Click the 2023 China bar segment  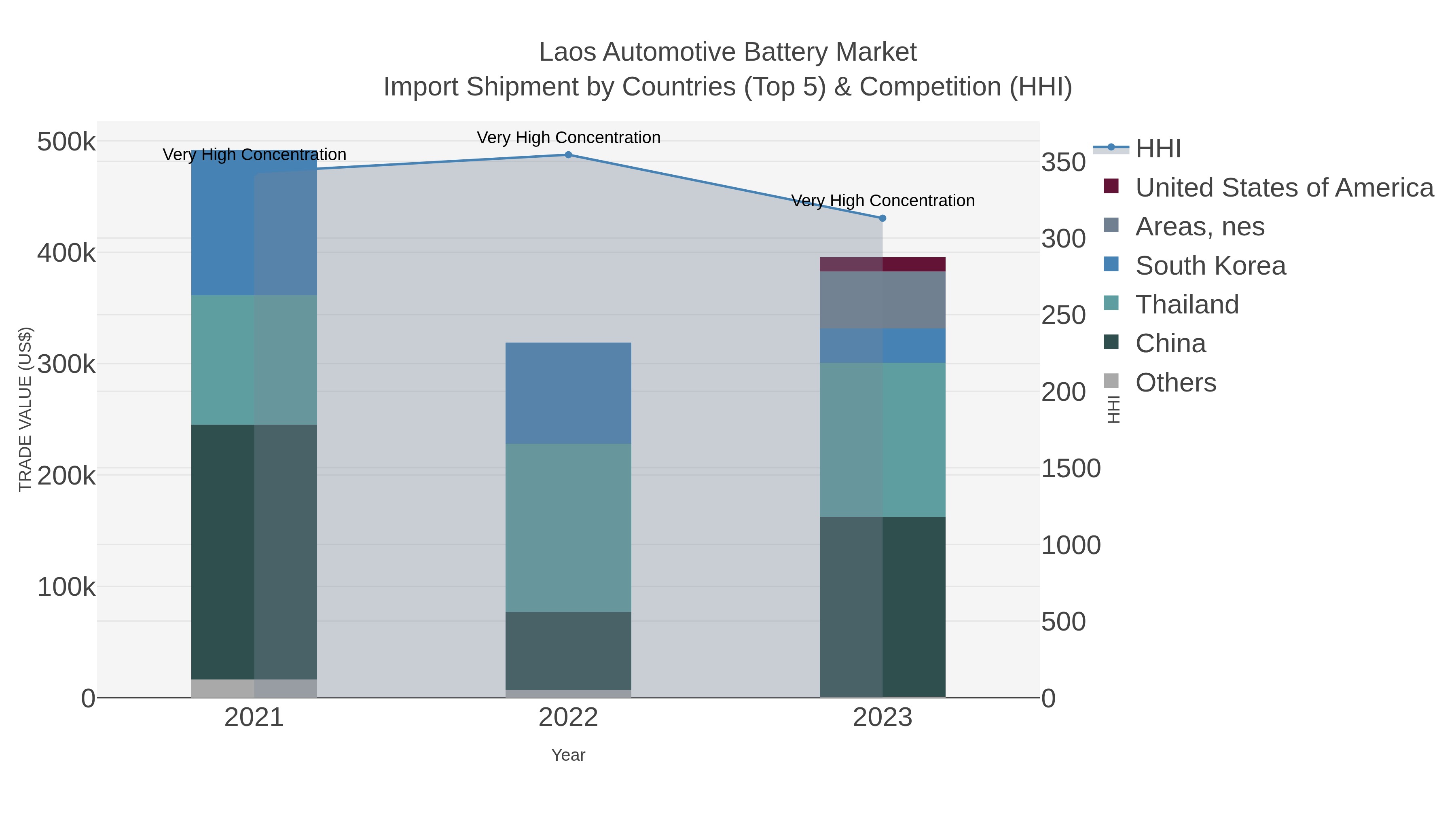882,607
